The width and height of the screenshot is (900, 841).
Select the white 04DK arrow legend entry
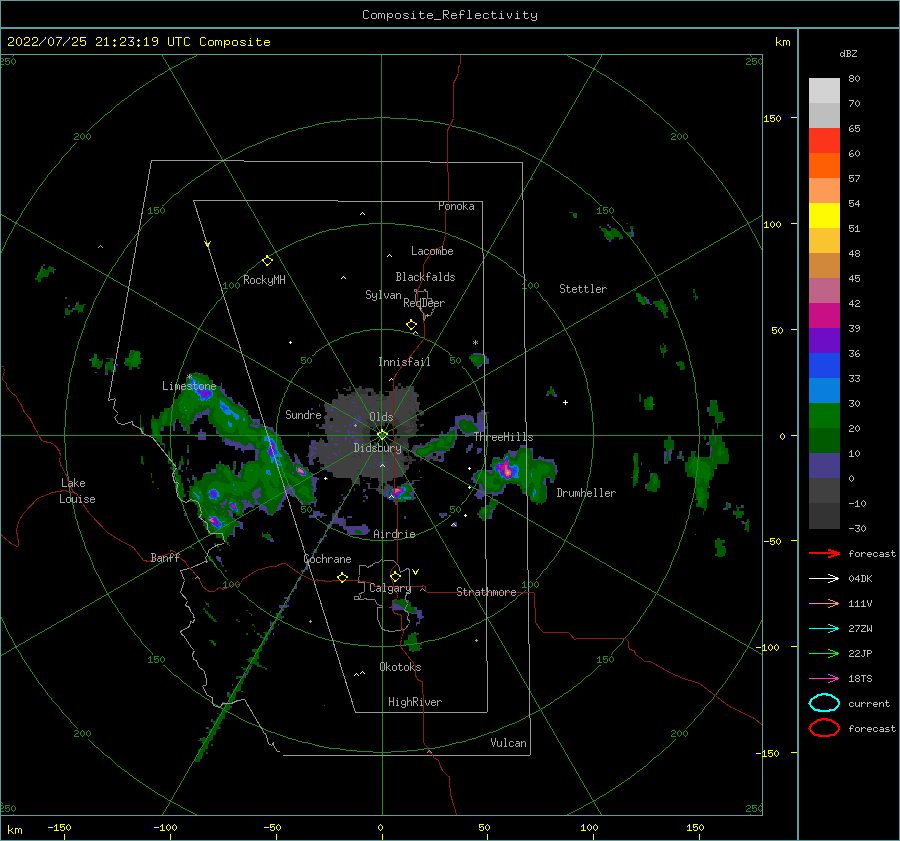[824, 579]
